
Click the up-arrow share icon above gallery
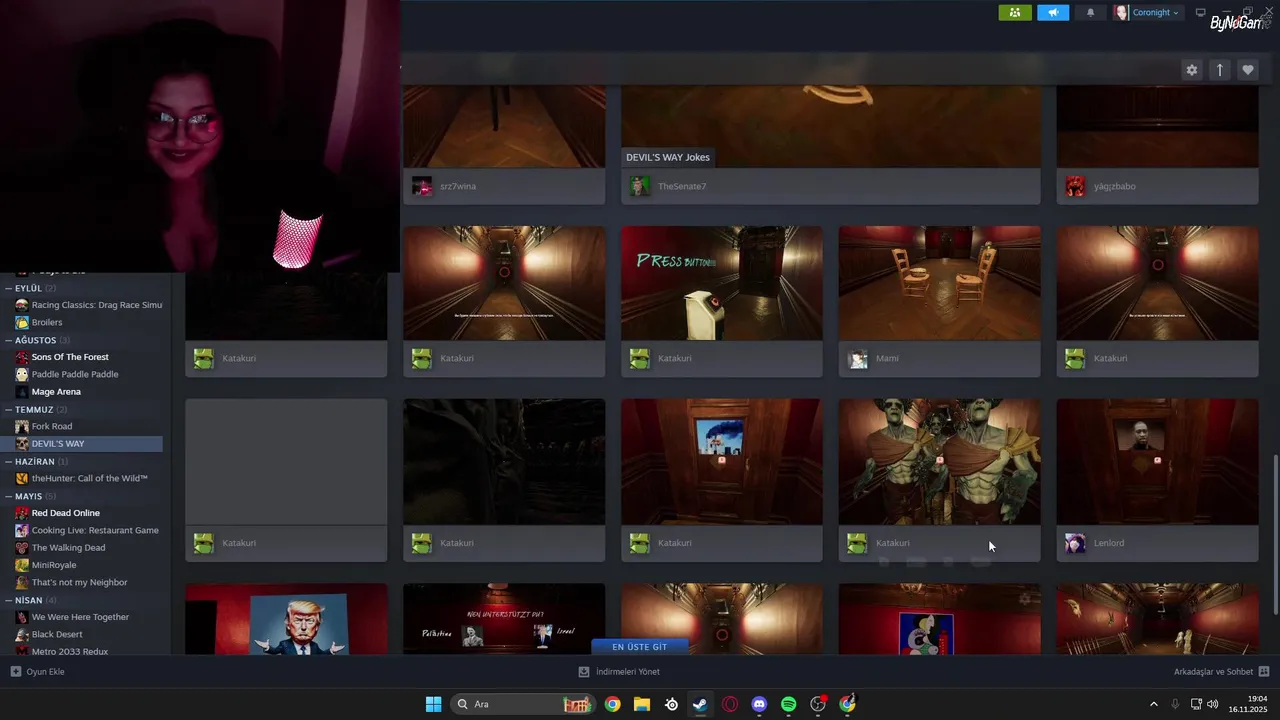click(1219, 70)
